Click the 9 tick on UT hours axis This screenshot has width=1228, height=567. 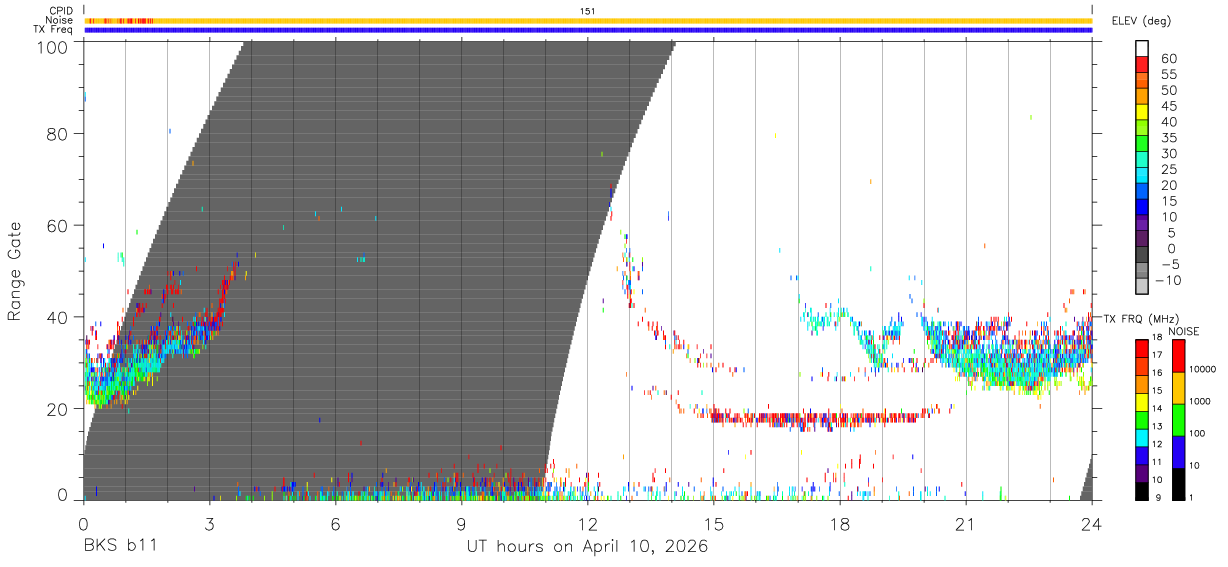click(x=462, y=523)
